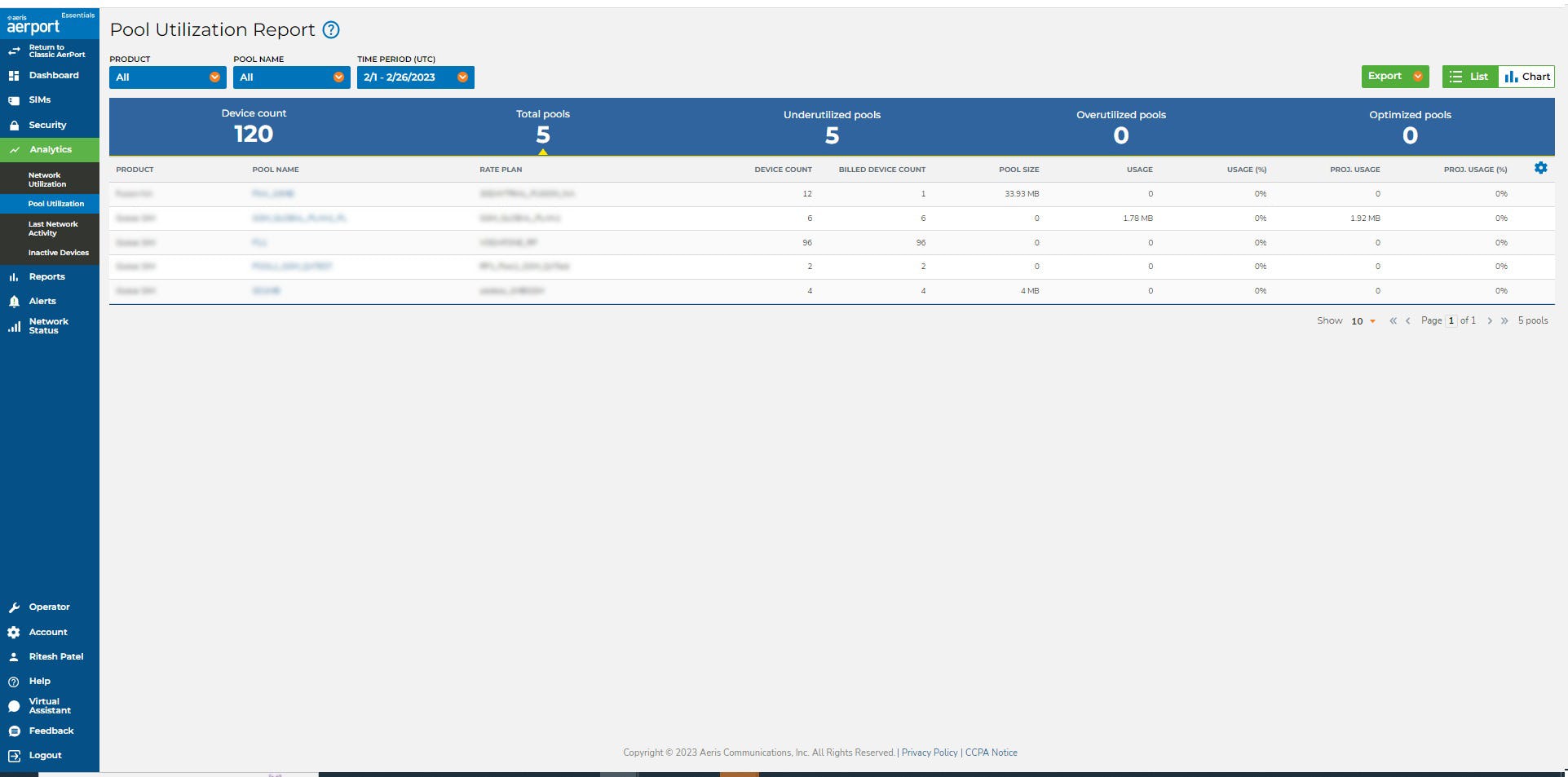The height and width of the screenshot is (777, 1568).
Task: Check Network Status from the sidebar
Action: 48,325
